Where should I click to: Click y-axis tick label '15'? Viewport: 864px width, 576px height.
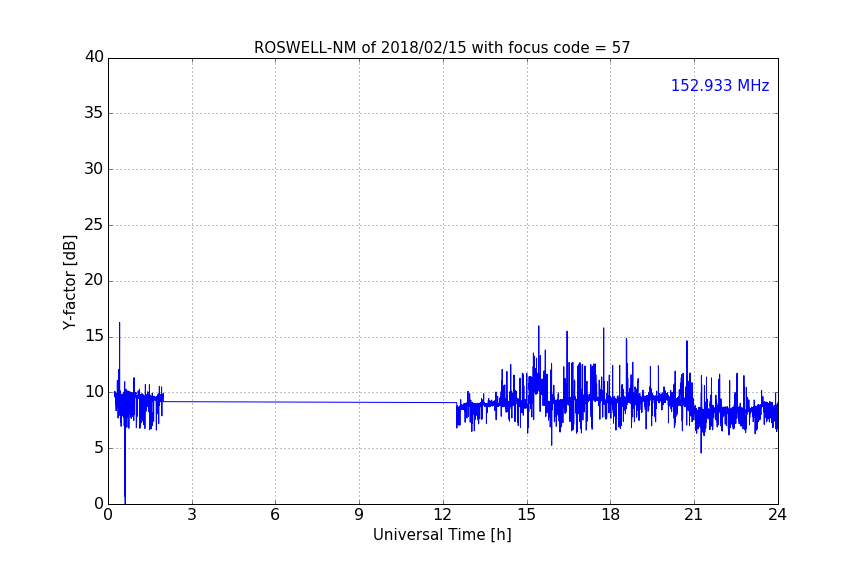94,336
